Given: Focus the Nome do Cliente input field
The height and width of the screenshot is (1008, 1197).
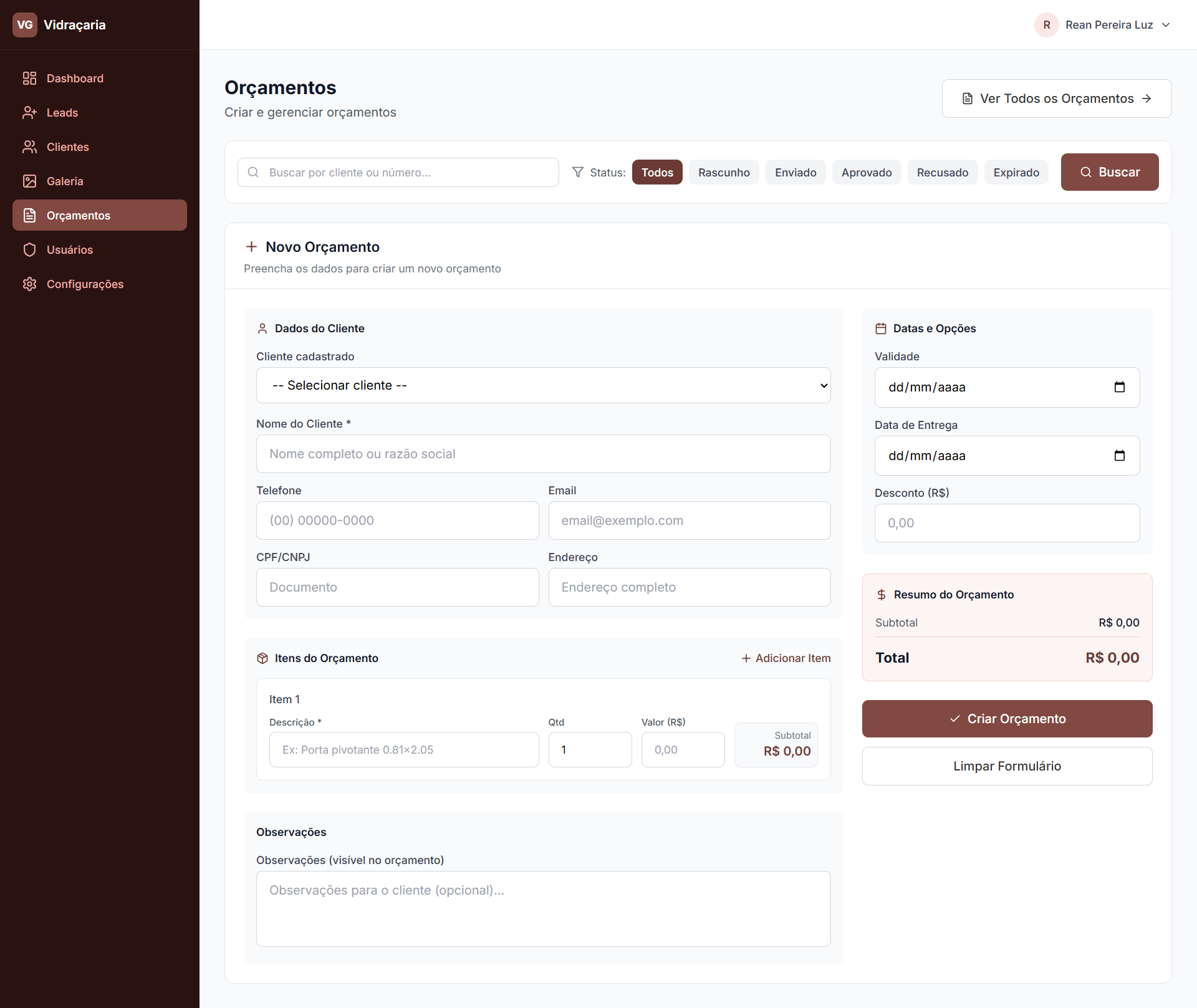Looking at the screenshot, I should (543, 454).
